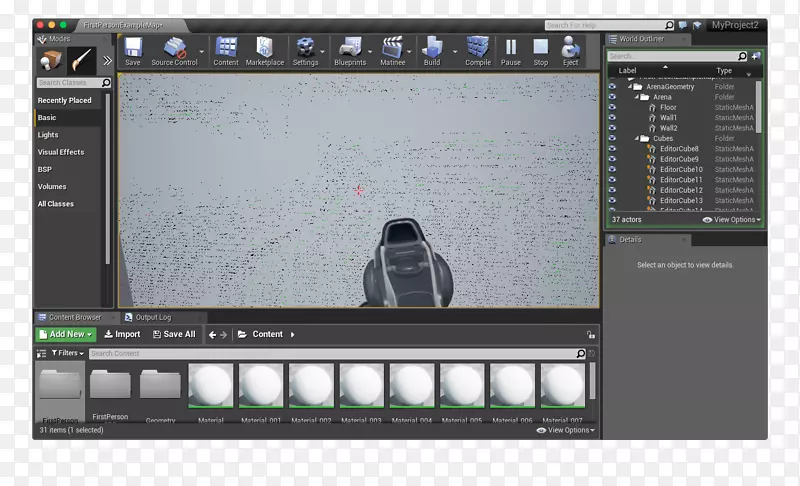Collapse the ArenaGeometry folder in the outliner
The width and height of the screenshot is (800, 486).
pos(630,87)
